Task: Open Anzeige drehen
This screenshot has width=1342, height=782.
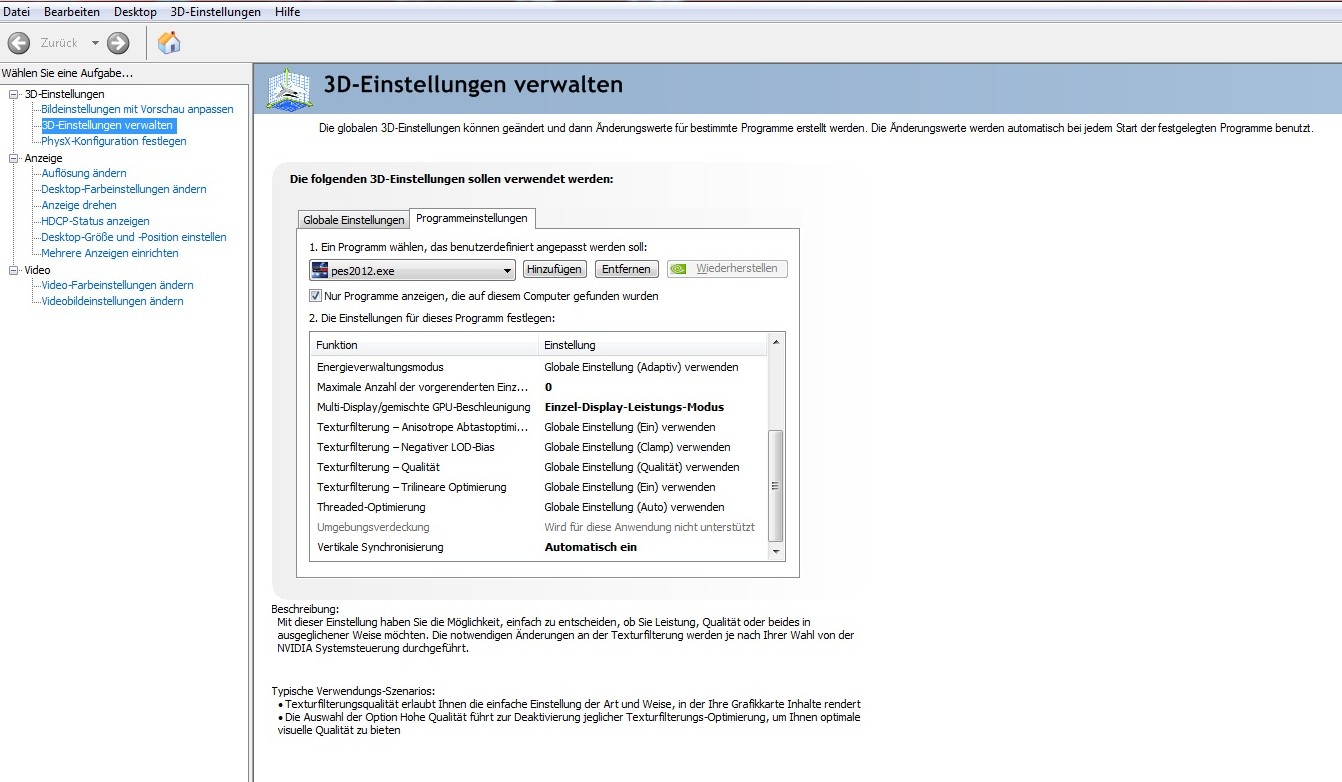Action: [x=78, y=205]
